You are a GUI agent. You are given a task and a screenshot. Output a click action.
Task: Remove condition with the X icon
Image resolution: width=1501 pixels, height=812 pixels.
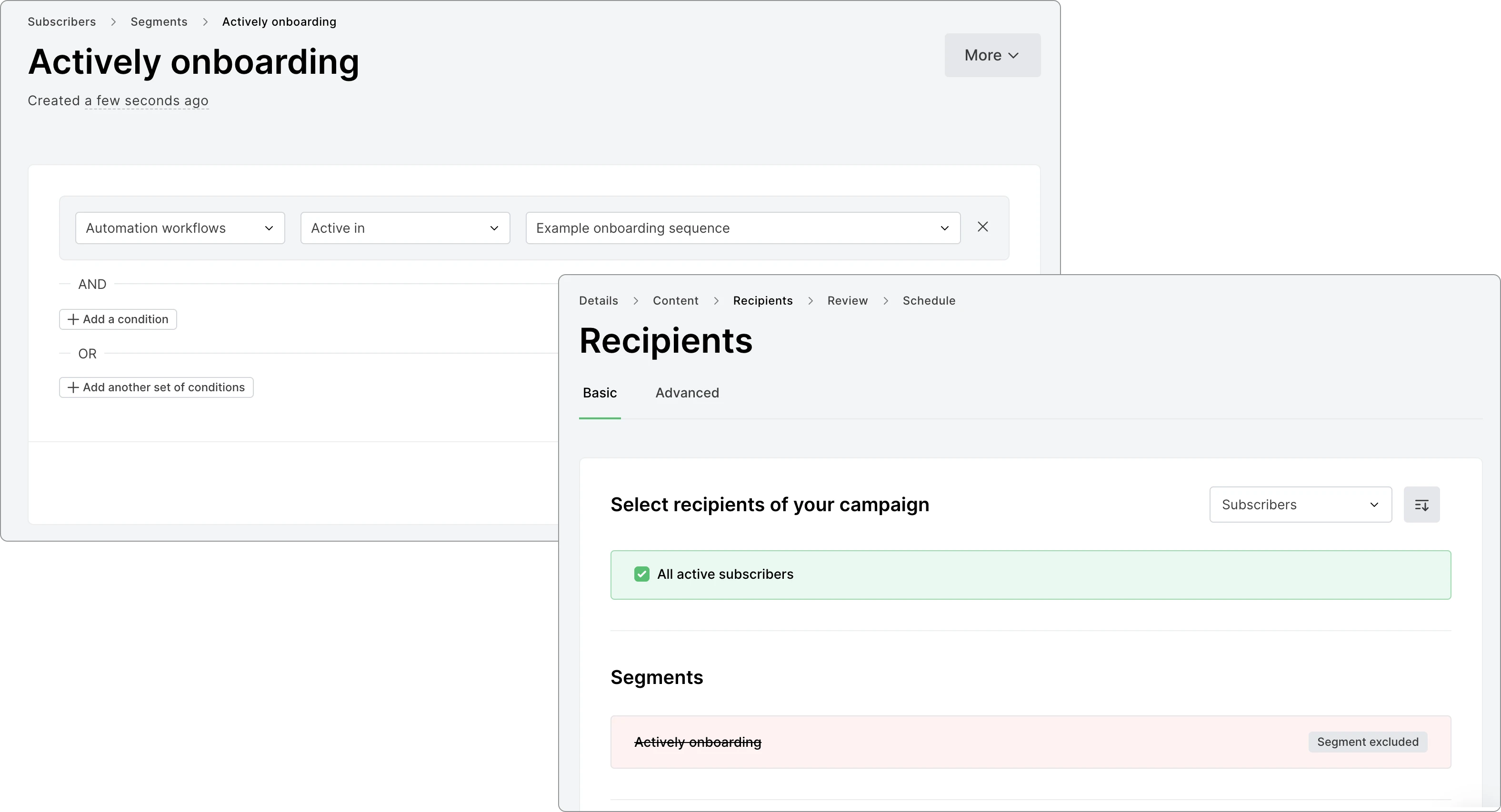[982, 227]
